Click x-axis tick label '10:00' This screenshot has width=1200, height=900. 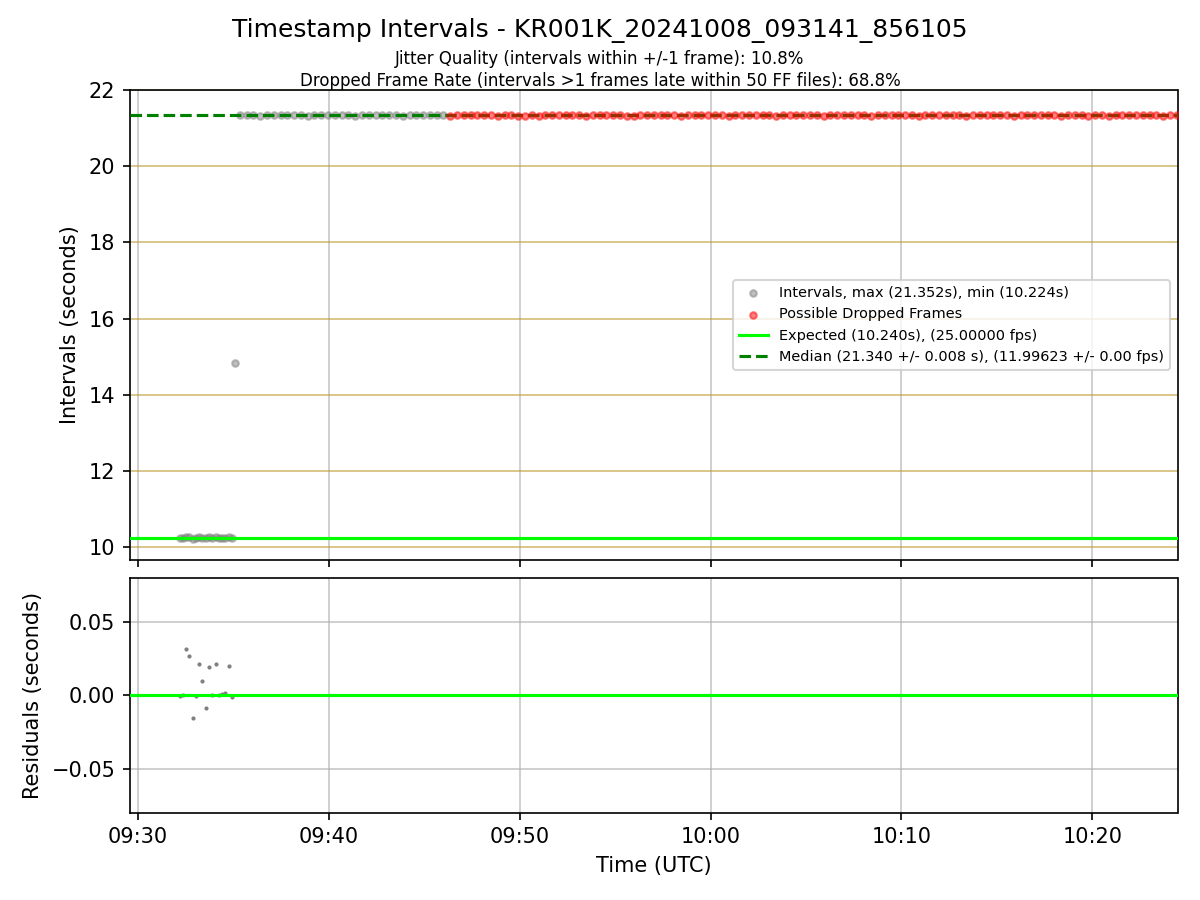(711, 834)
